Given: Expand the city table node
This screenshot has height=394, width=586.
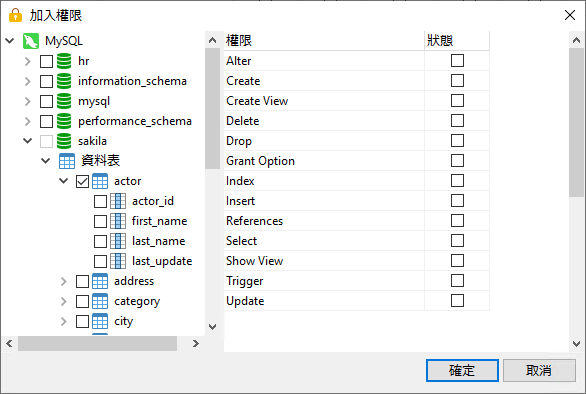Looking at the screenshot, I should coord(64,321).
